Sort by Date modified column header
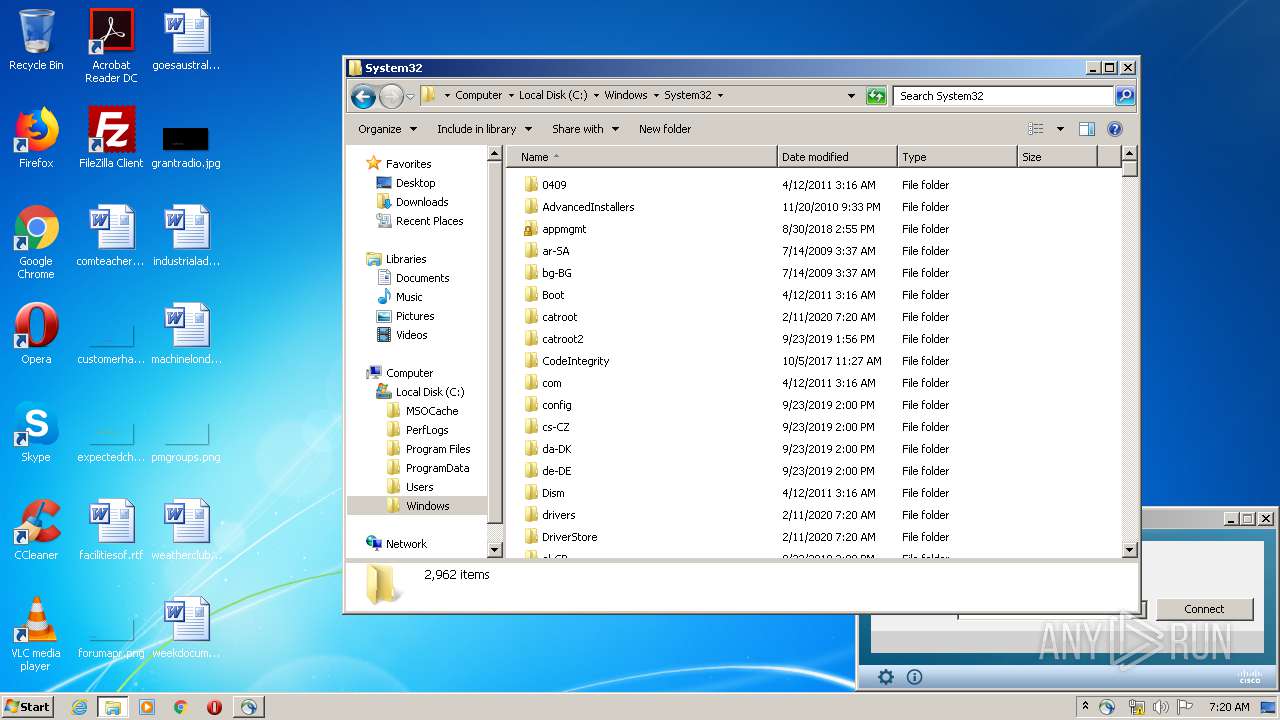Image resolution: width=1280 pixels, height=720 pixels. click(x=837, y=157)
